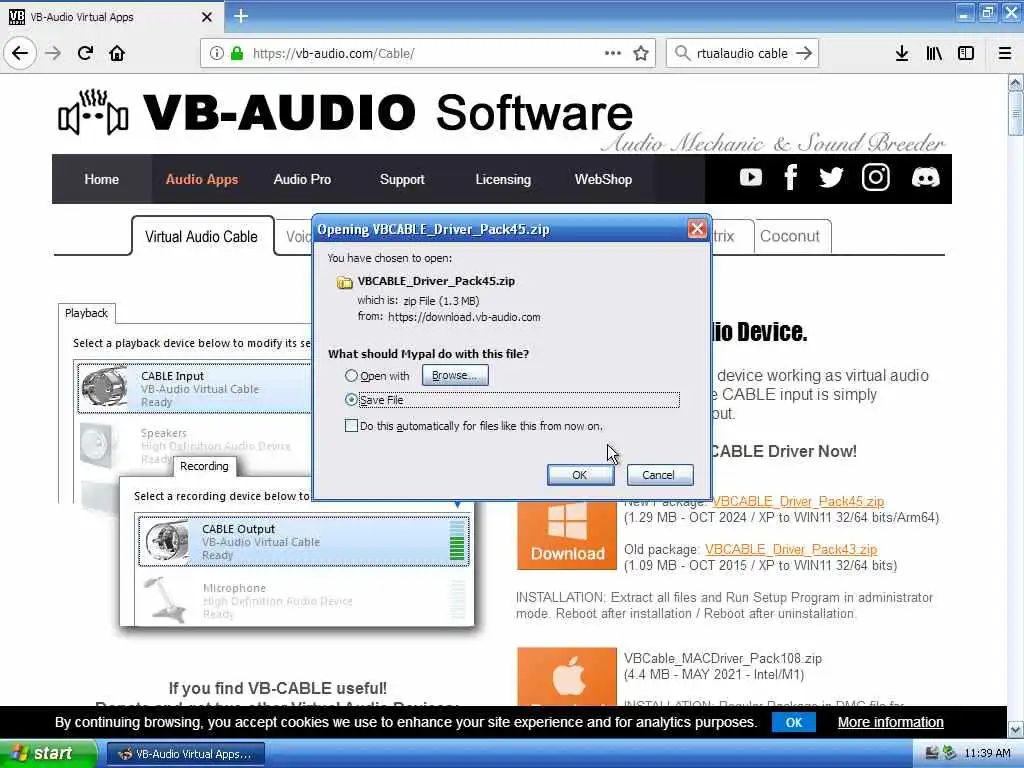
Task: Click the https://download.vb-audio.com source text
Action: (x=464, y=317)
